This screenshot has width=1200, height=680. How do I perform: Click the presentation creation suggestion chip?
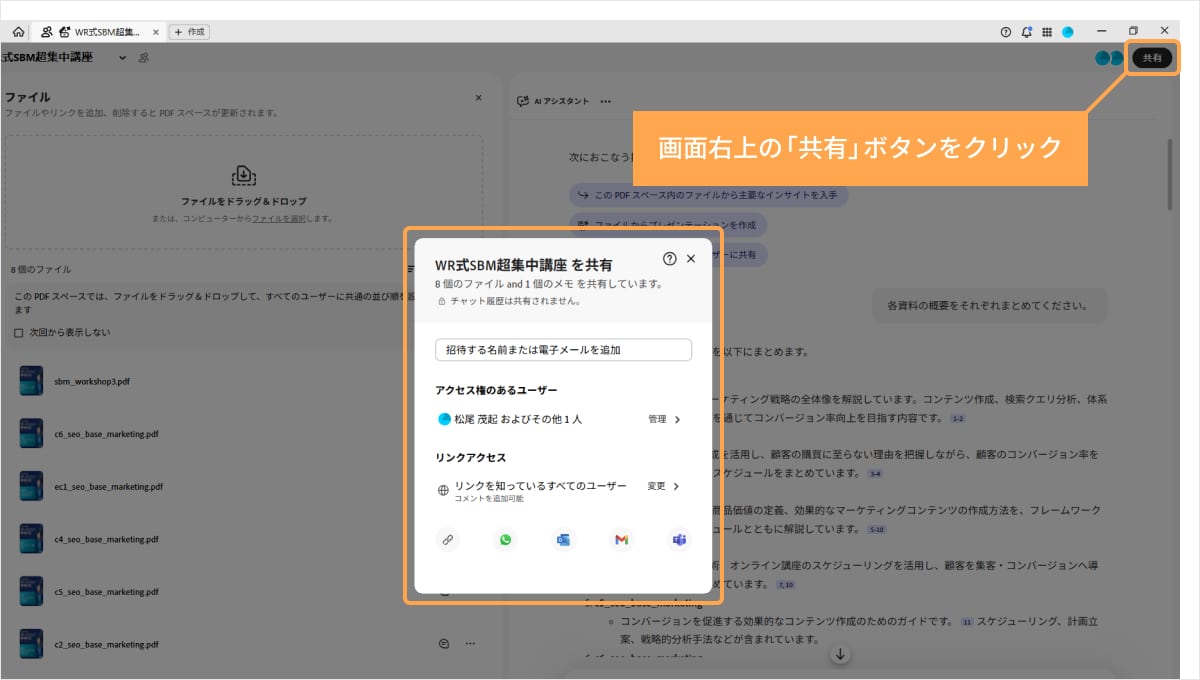(x=668, y=225)
